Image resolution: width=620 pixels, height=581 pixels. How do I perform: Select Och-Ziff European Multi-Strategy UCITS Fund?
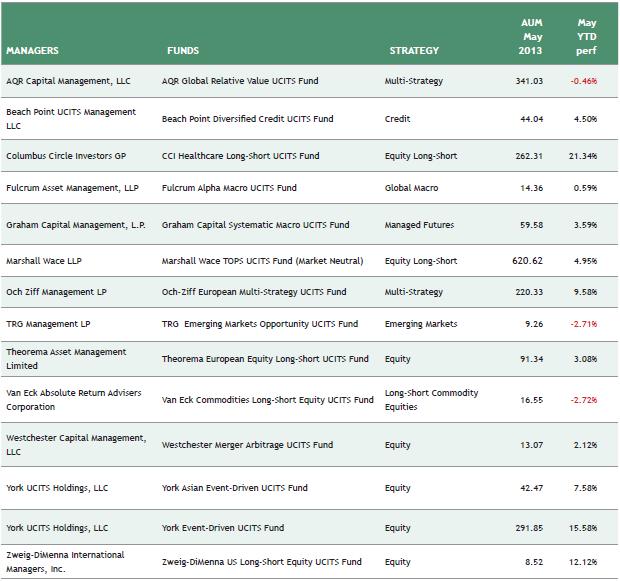click(254, 292)
